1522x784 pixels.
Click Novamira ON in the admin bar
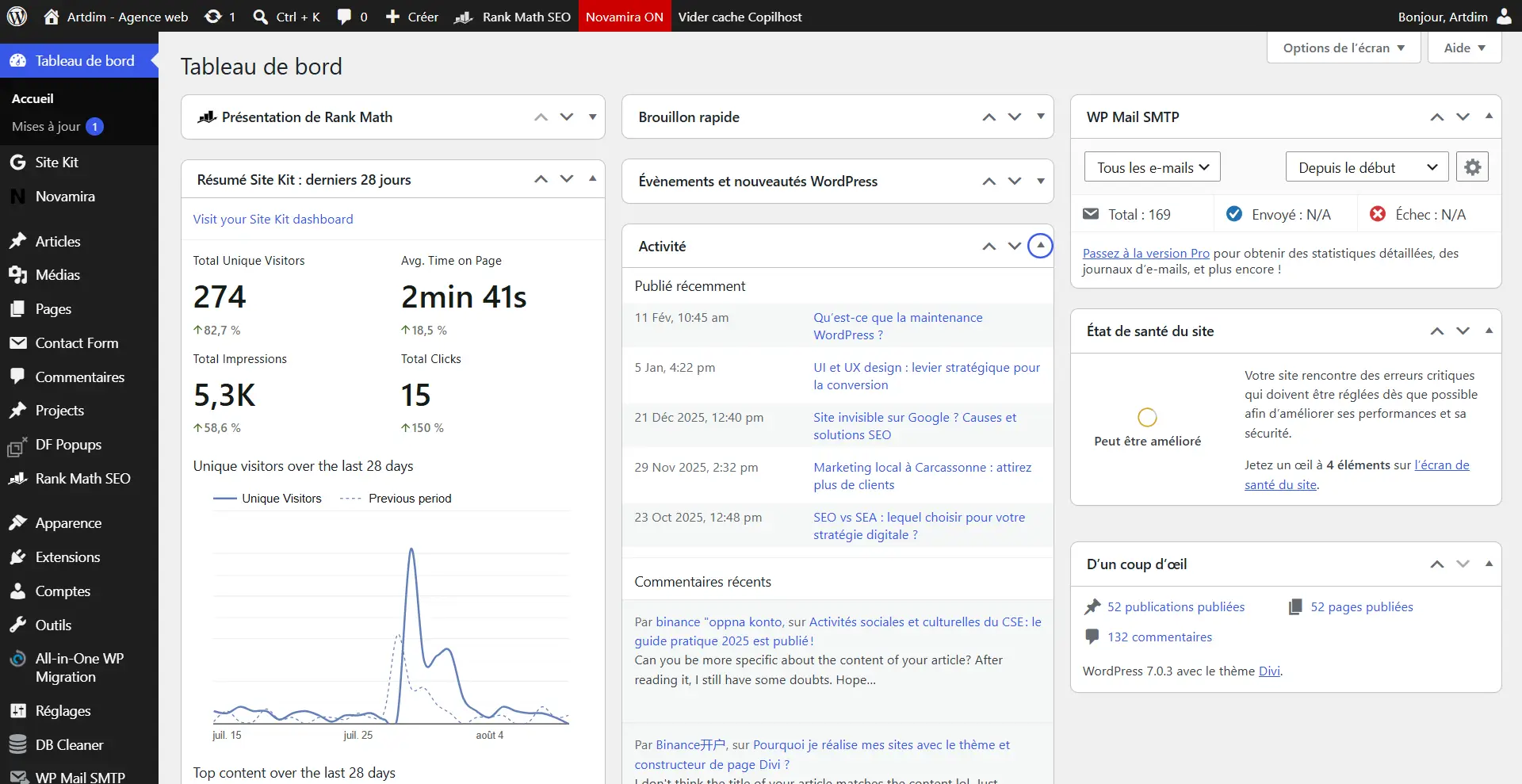[x=625, y=17]
